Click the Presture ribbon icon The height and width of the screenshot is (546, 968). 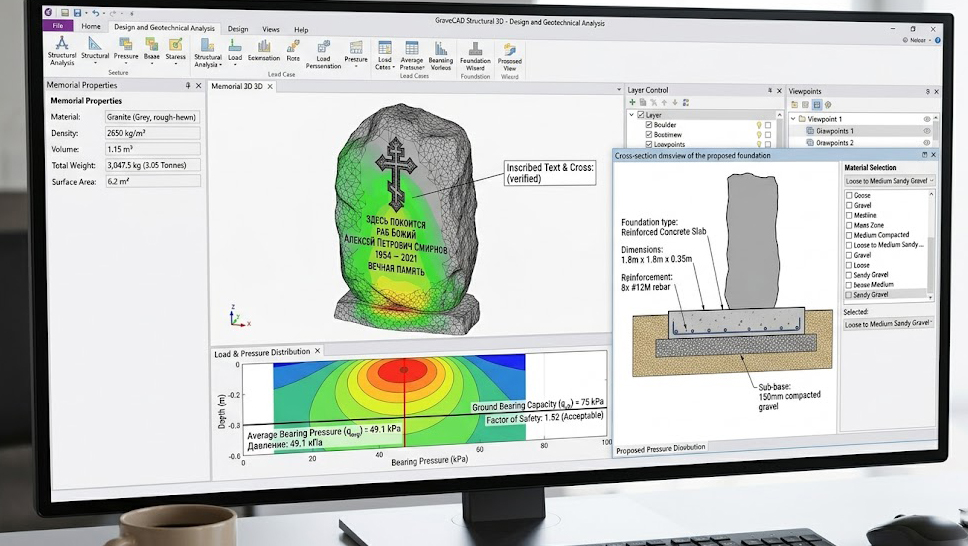click(x=356, y=48)
